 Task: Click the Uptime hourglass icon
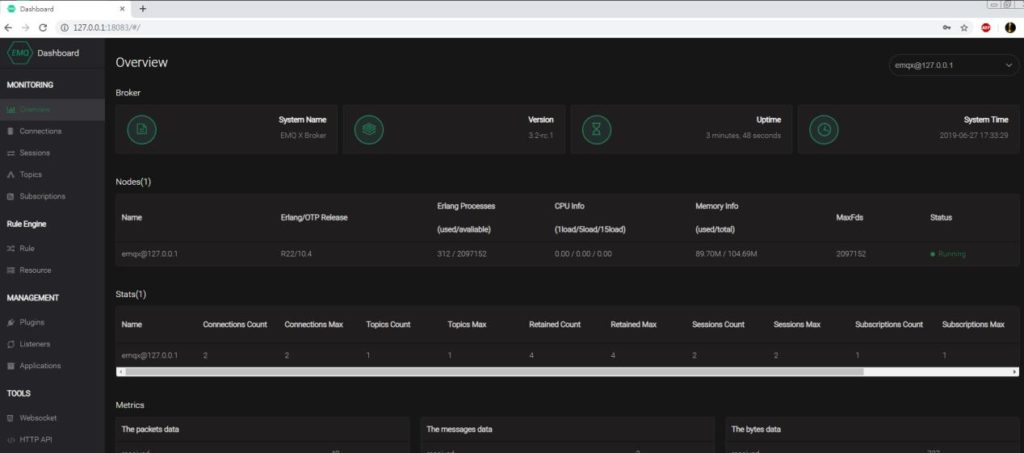pyautogui.click(x=597, y=130)
